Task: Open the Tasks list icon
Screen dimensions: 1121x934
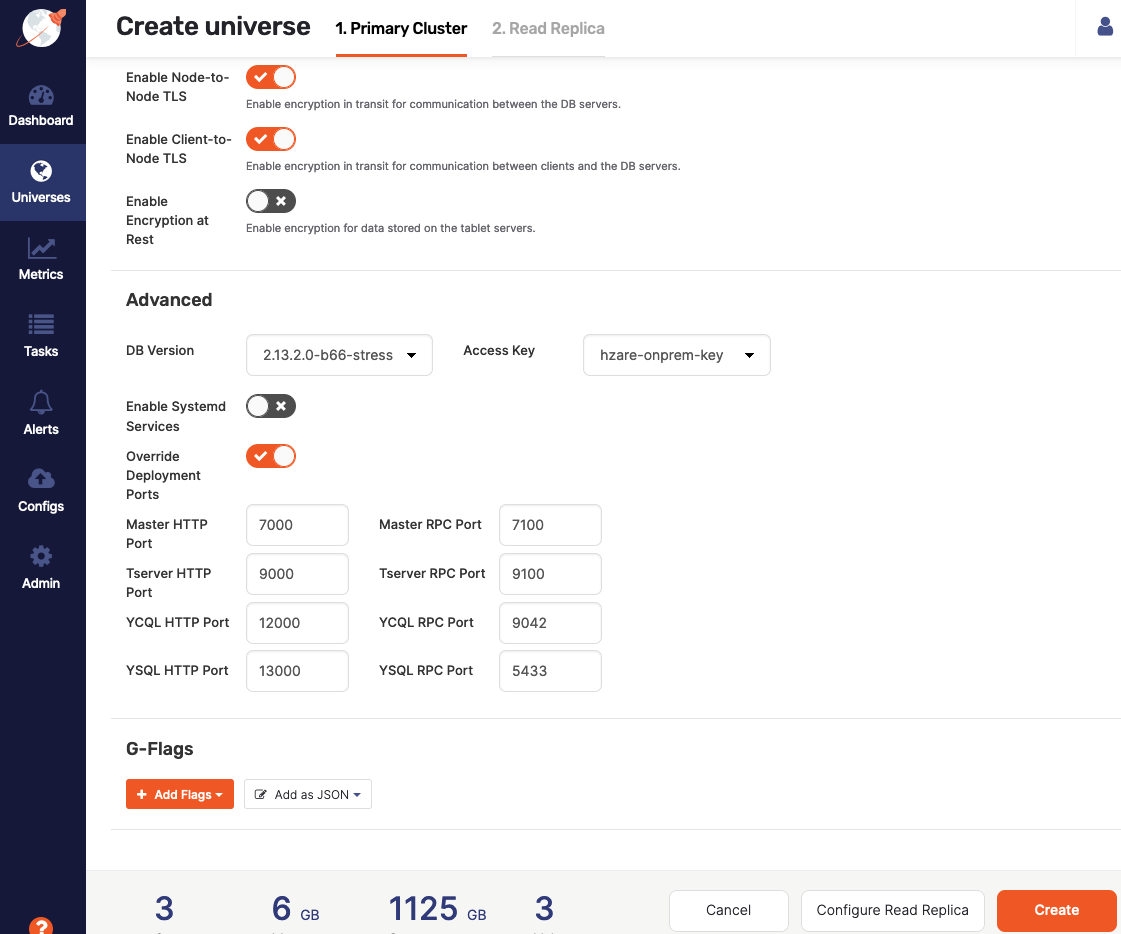Action: click(41, 325)
